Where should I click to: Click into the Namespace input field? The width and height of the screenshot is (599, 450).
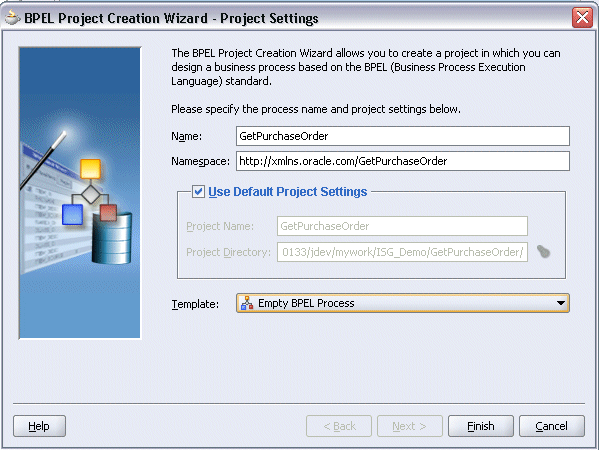(x=403, y=161)
